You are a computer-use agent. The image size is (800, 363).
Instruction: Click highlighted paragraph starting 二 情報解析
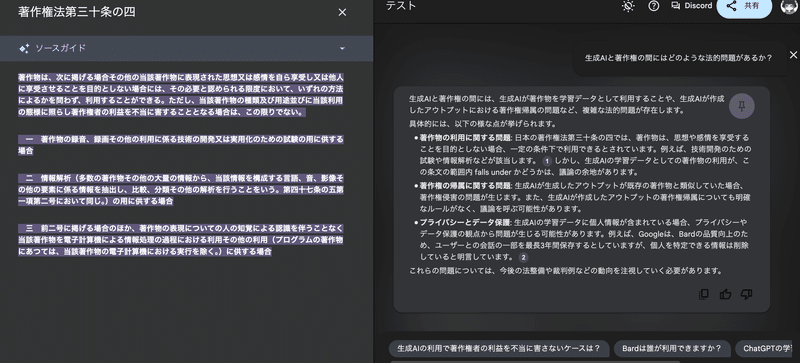point(181,189)
